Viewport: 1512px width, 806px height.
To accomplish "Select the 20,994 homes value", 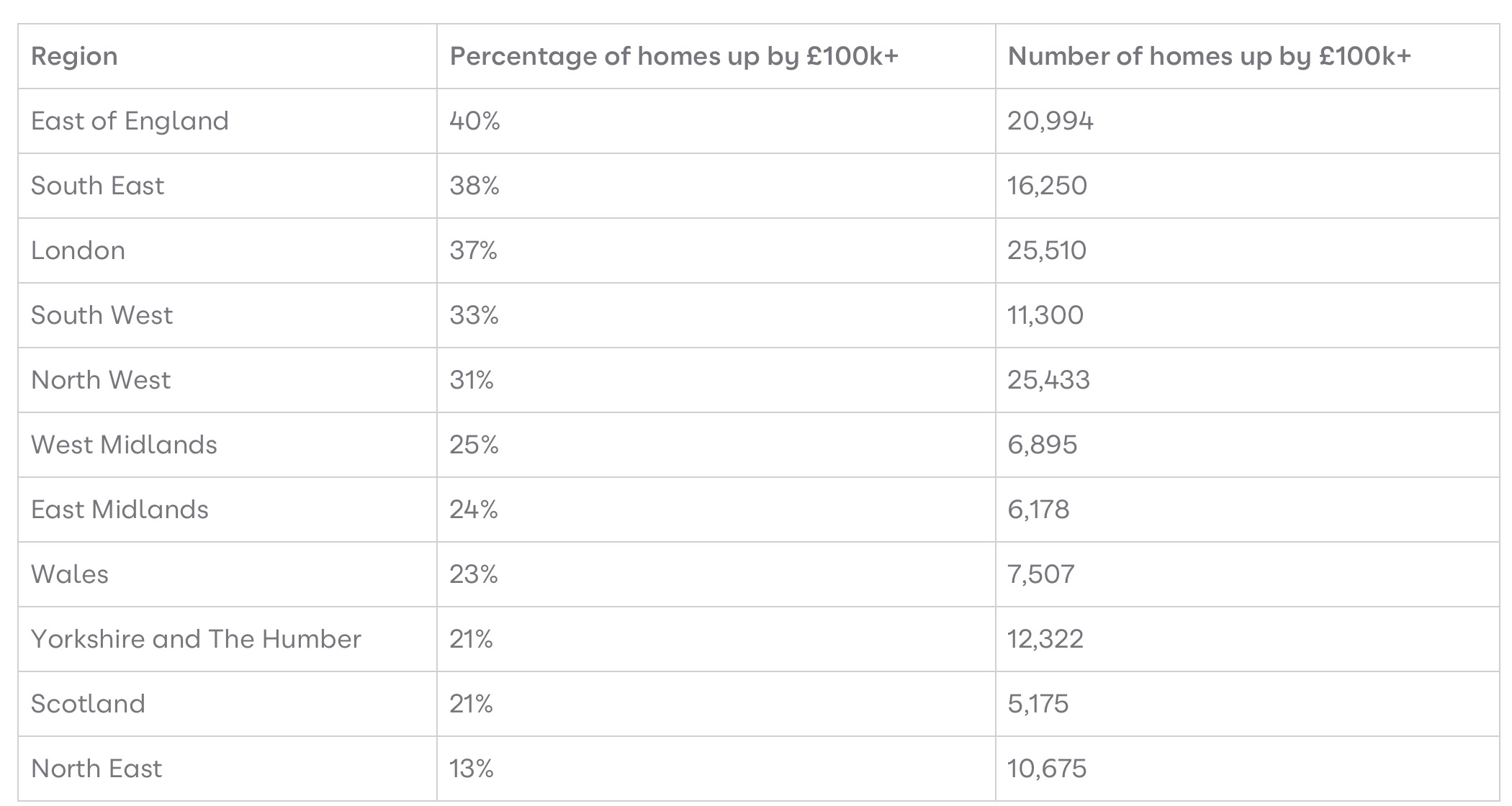I will tap(1050, 121).
